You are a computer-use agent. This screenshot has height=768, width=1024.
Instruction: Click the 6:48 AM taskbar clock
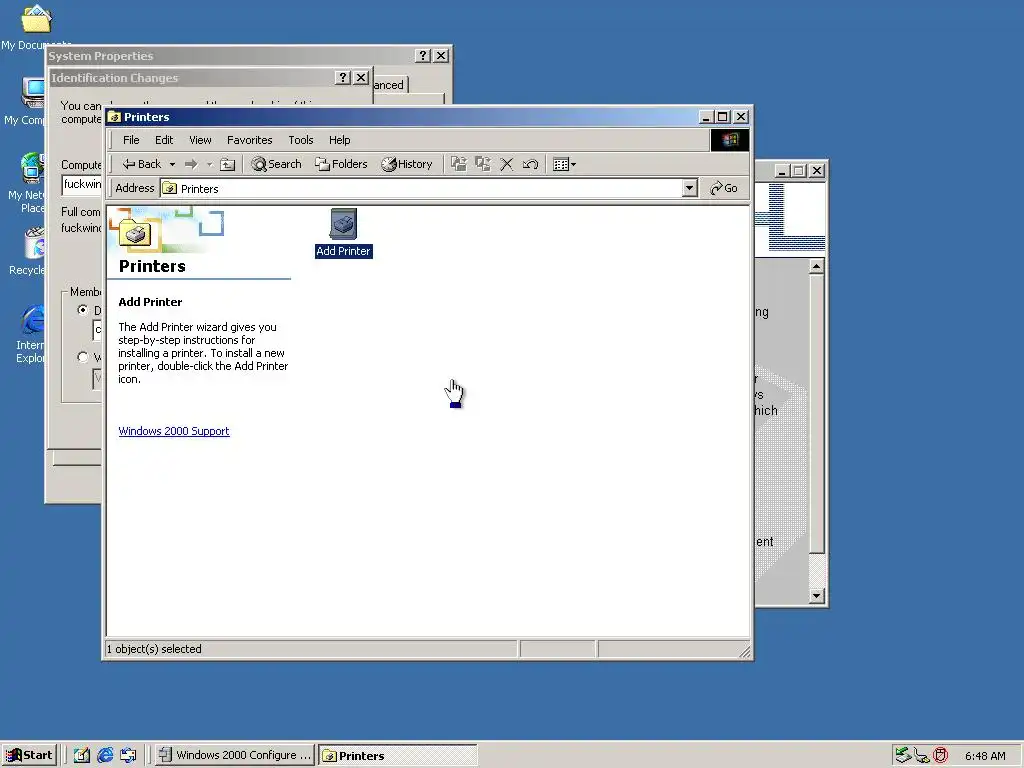click(x=985, y=756)
